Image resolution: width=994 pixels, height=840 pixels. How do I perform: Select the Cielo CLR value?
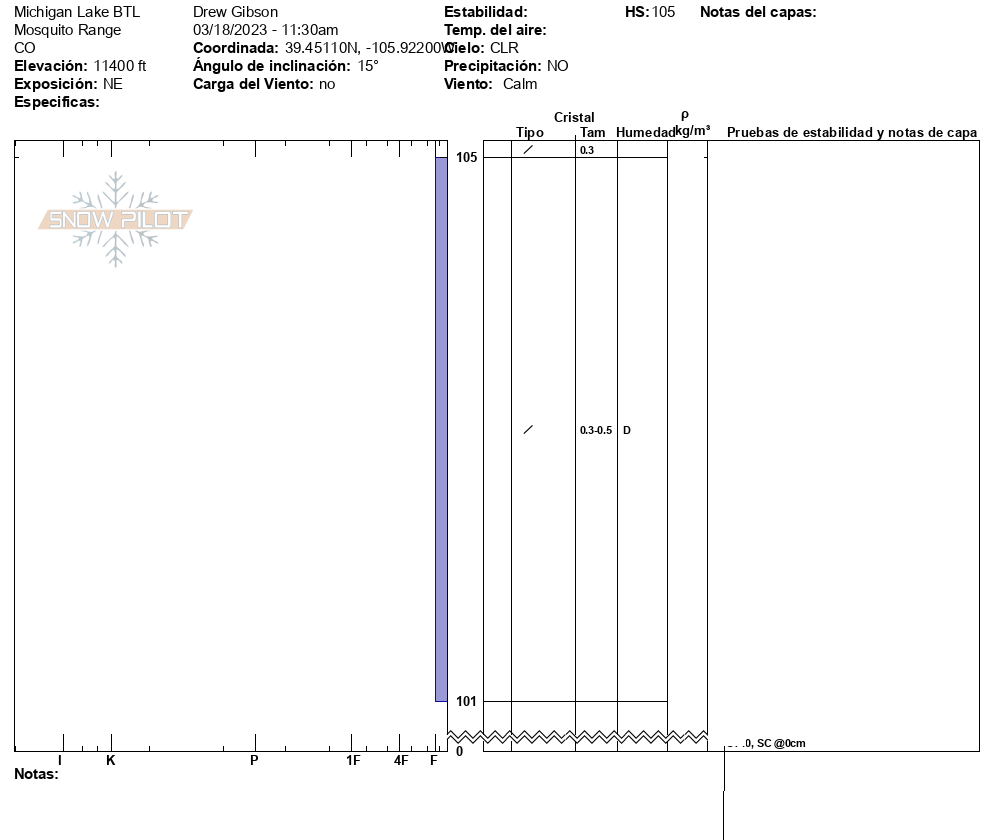(504, 48)
